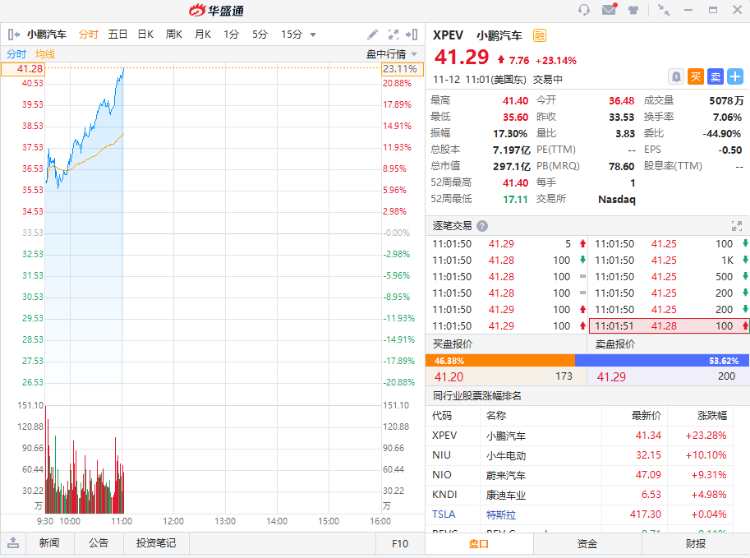The height and width of the screenshot is (558, 750).
Task: Open the skin theme shirt icon
Action: 633,10
